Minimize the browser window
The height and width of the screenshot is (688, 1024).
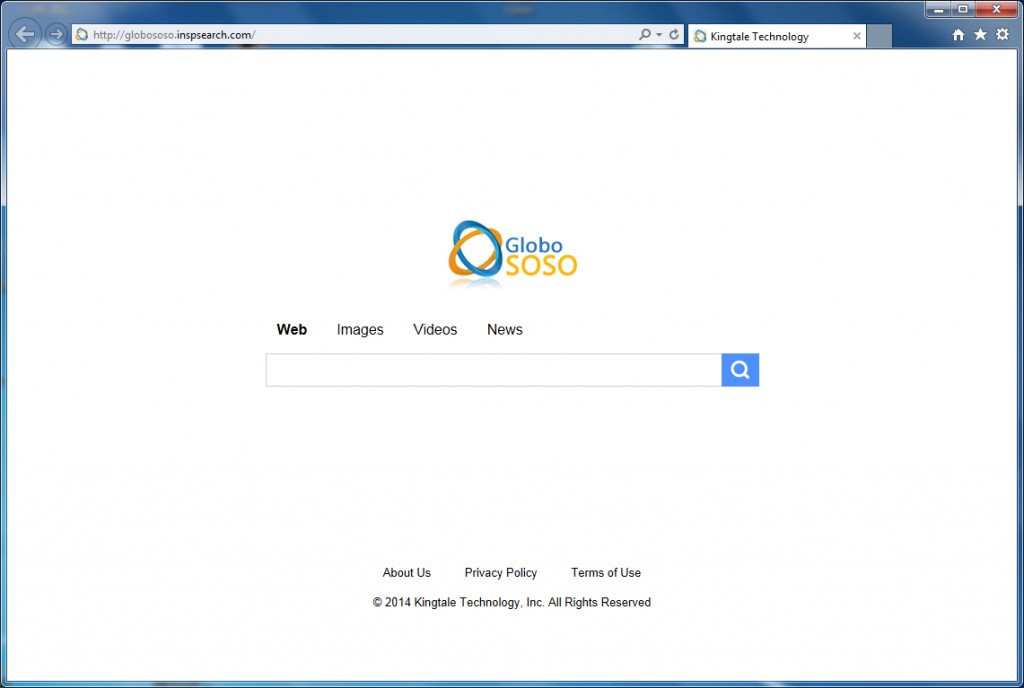click(x=938, y=9)
